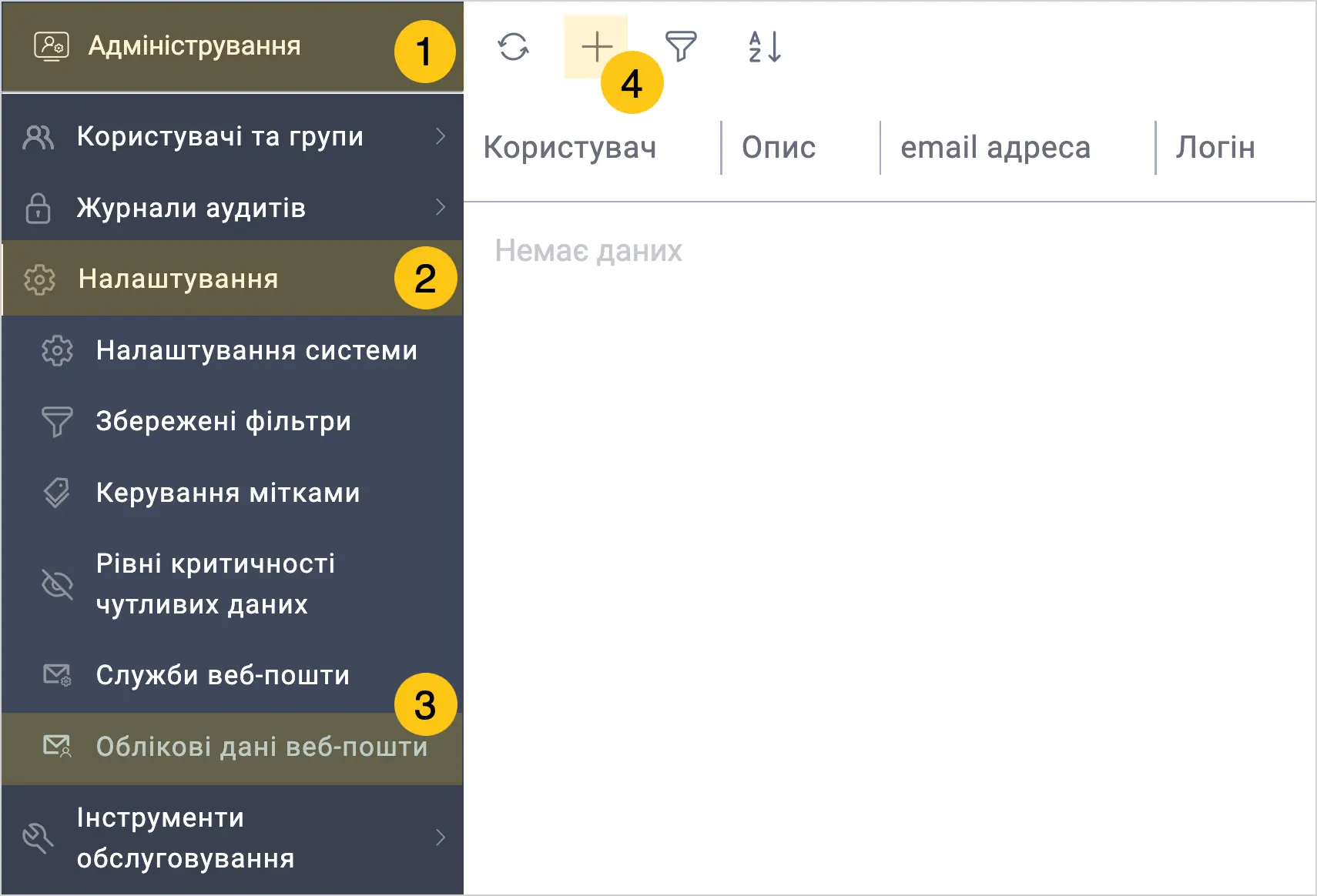This screenshot has width=1317, height=896.
Task: Click the tag icon beside Керування мітками
Action: [x=57, y=493]
